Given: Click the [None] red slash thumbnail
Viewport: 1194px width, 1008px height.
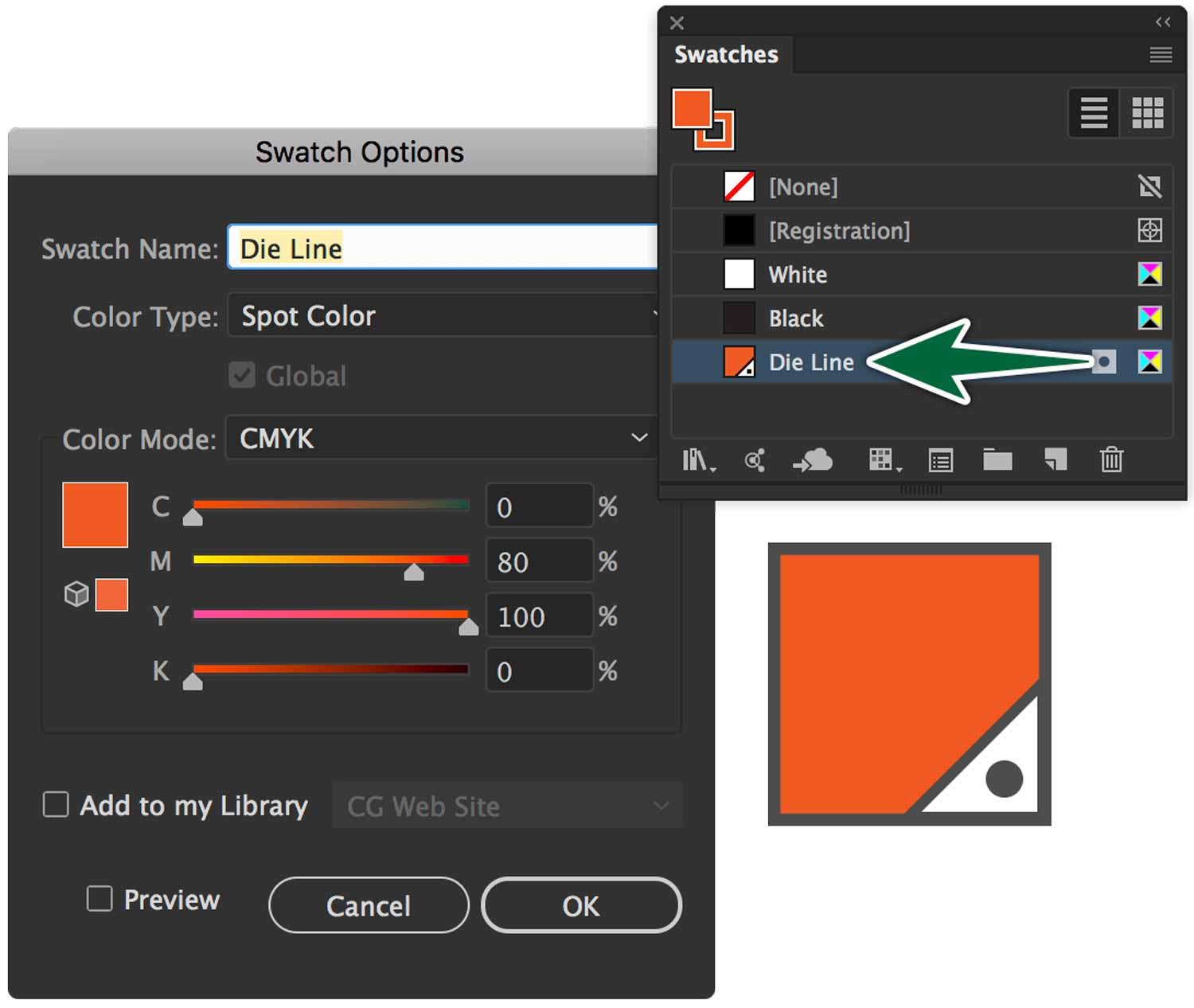Looking at the screenshot, I should [x=739, y=187].
